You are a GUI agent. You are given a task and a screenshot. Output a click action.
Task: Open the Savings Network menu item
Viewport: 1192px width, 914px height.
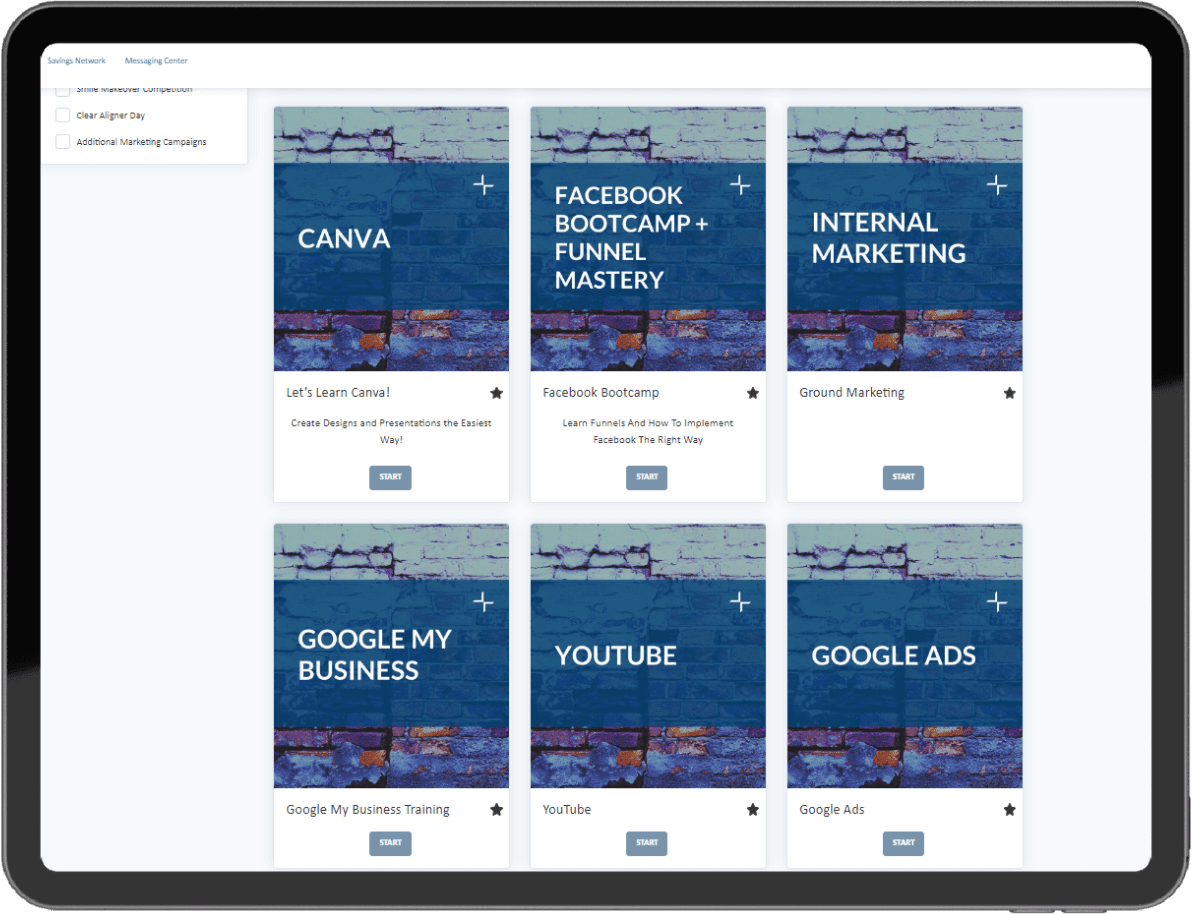point(76,61)
